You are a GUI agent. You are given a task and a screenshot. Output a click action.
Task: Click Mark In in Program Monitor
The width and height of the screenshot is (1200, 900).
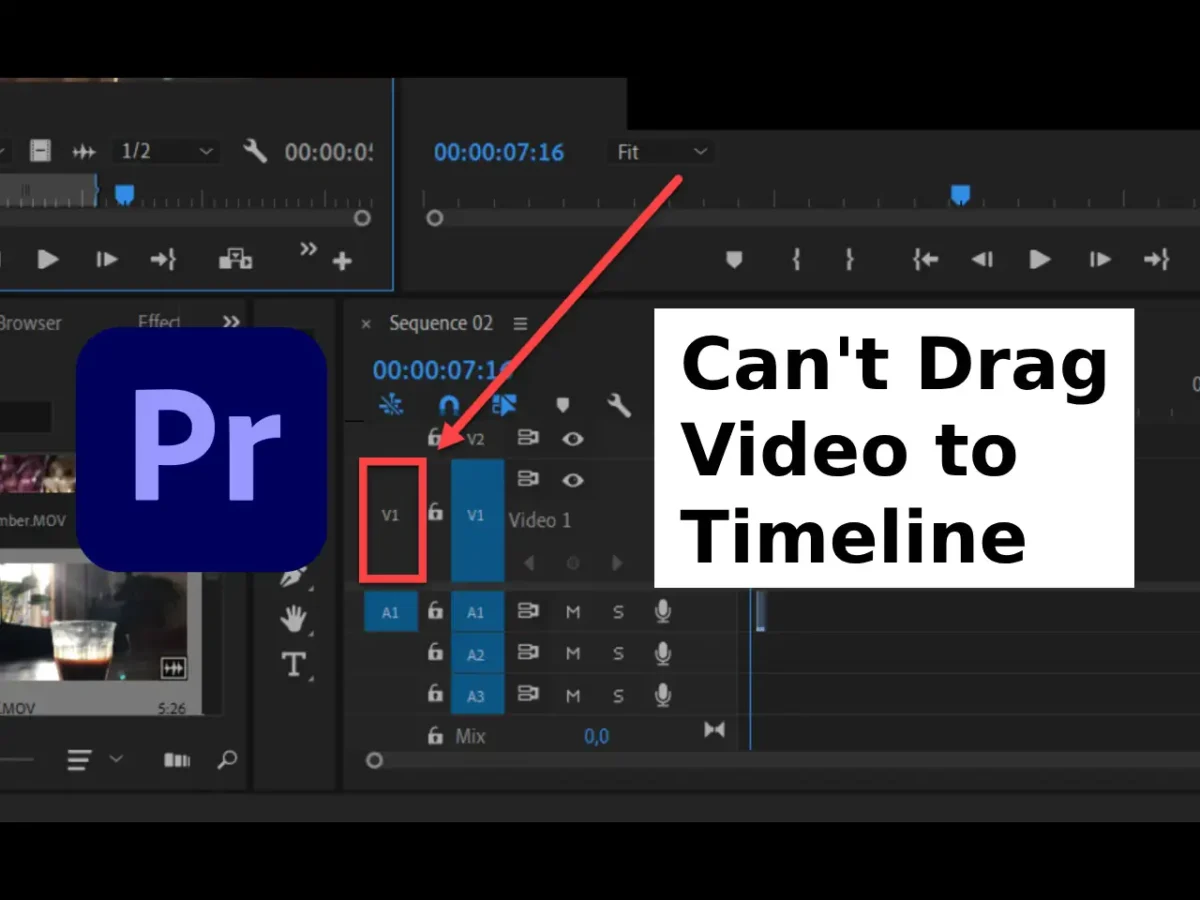(796, 260)
